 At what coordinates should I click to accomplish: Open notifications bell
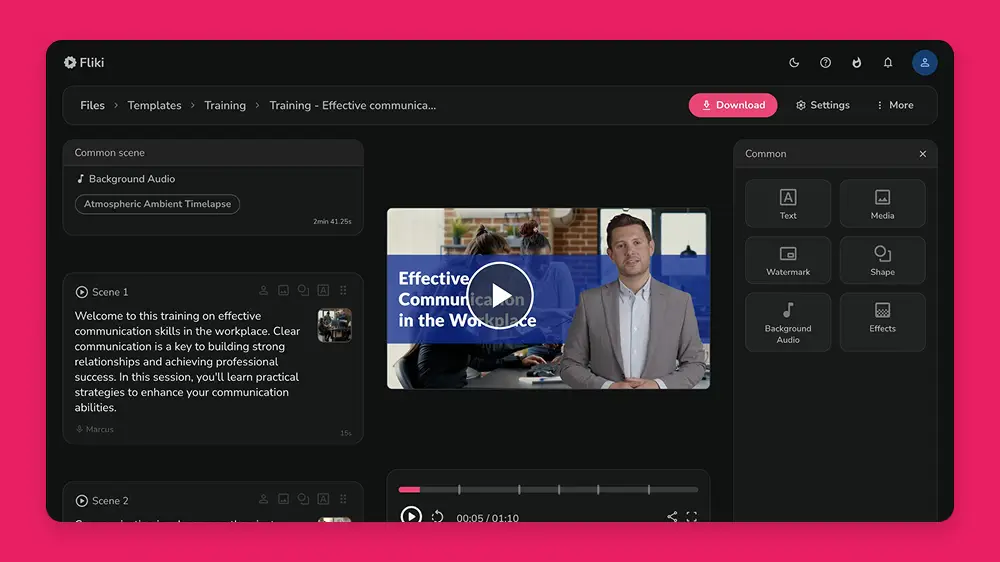point(888,63)
